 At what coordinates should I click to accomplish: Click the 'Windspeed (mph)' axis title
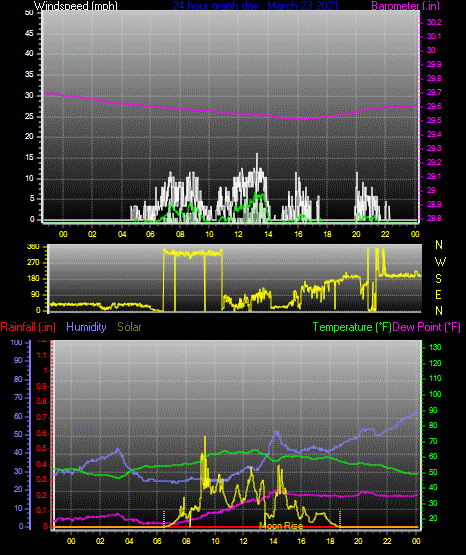[x=75, y=6]
